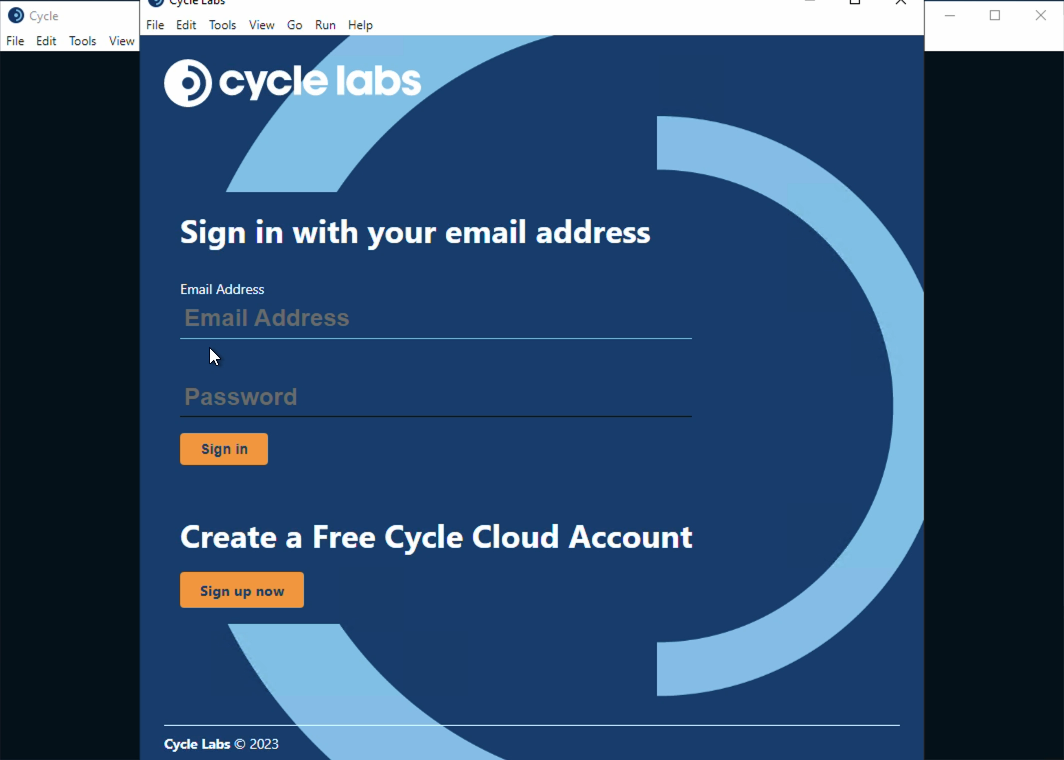Open the Go menu
The image size is (1064, 760).
tap(294, 24)
